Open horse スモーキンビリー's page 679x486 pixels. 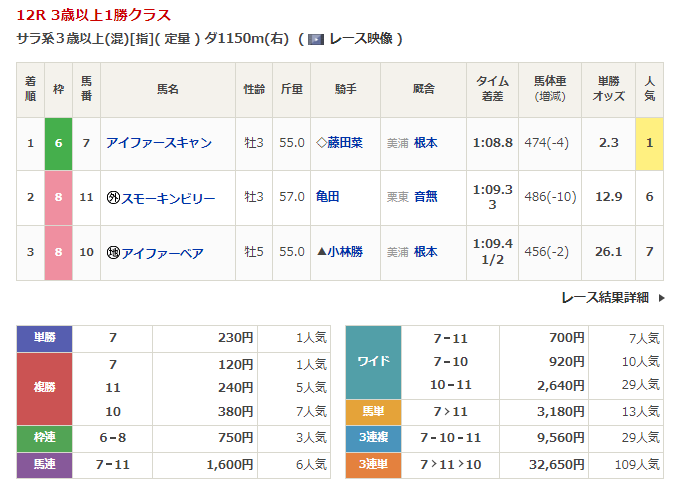[167, 198]
